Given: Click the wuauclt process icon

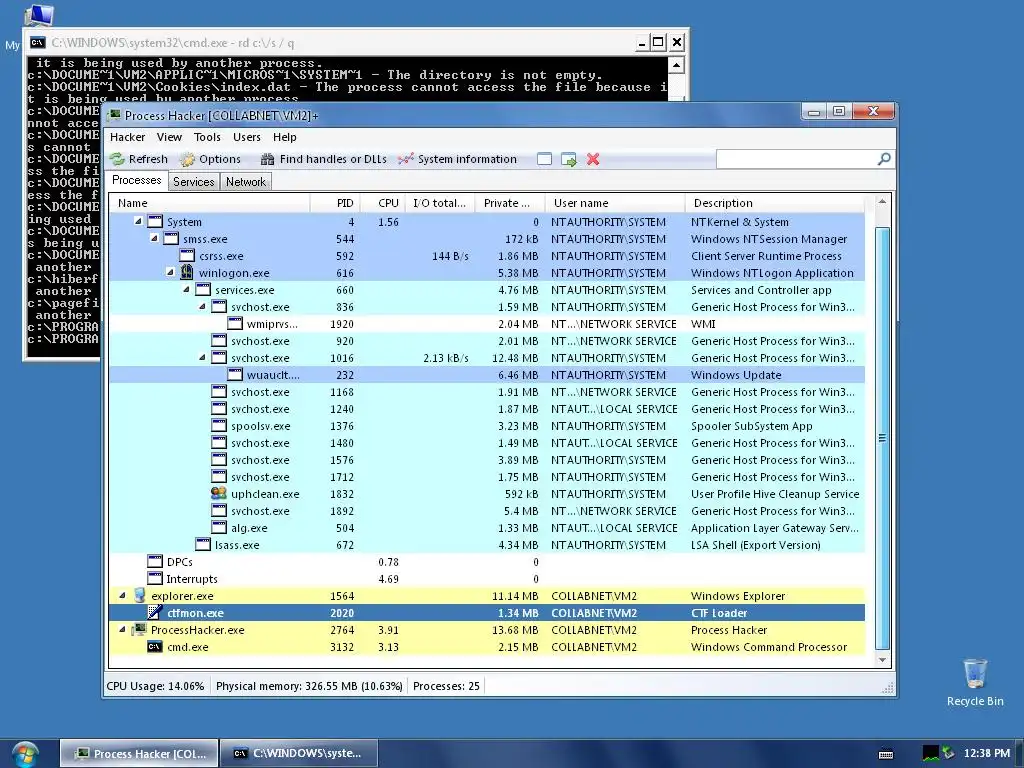Looking at the screenshot, I should pos(235,374).
